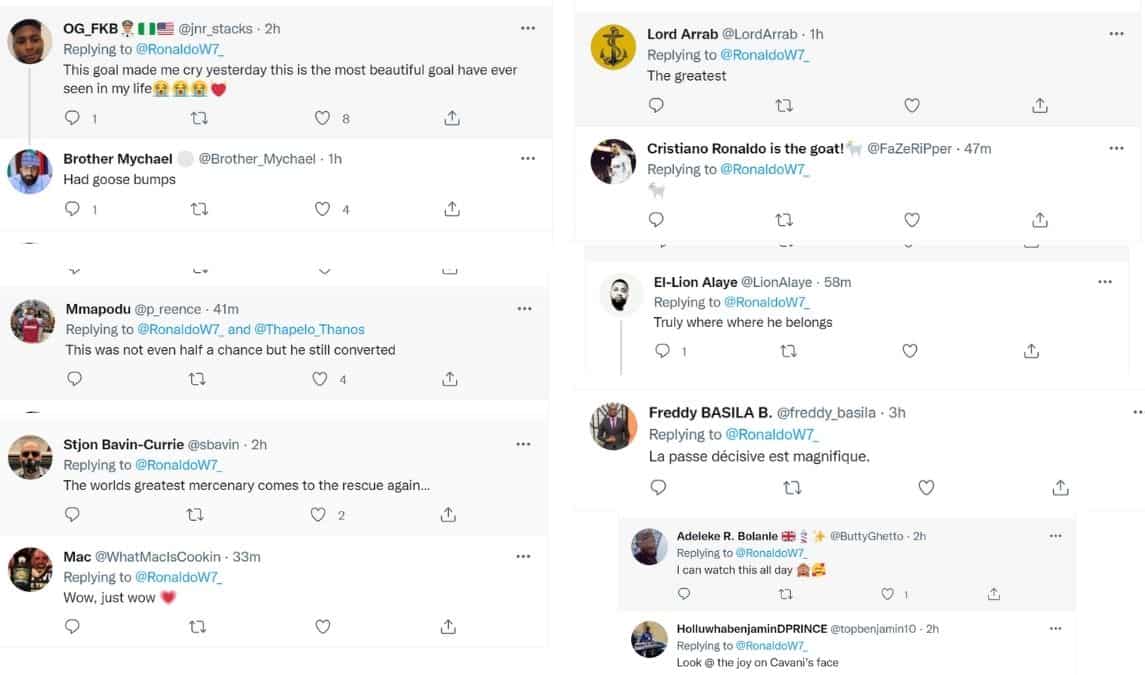Share the FaZeRiPper goat tweet
The image size is (1145, 675).
coord(1039,219)
